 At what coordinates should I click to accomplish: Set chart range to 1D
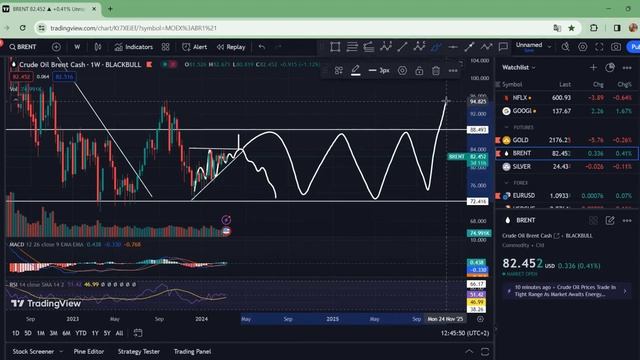tap(16, 333)
